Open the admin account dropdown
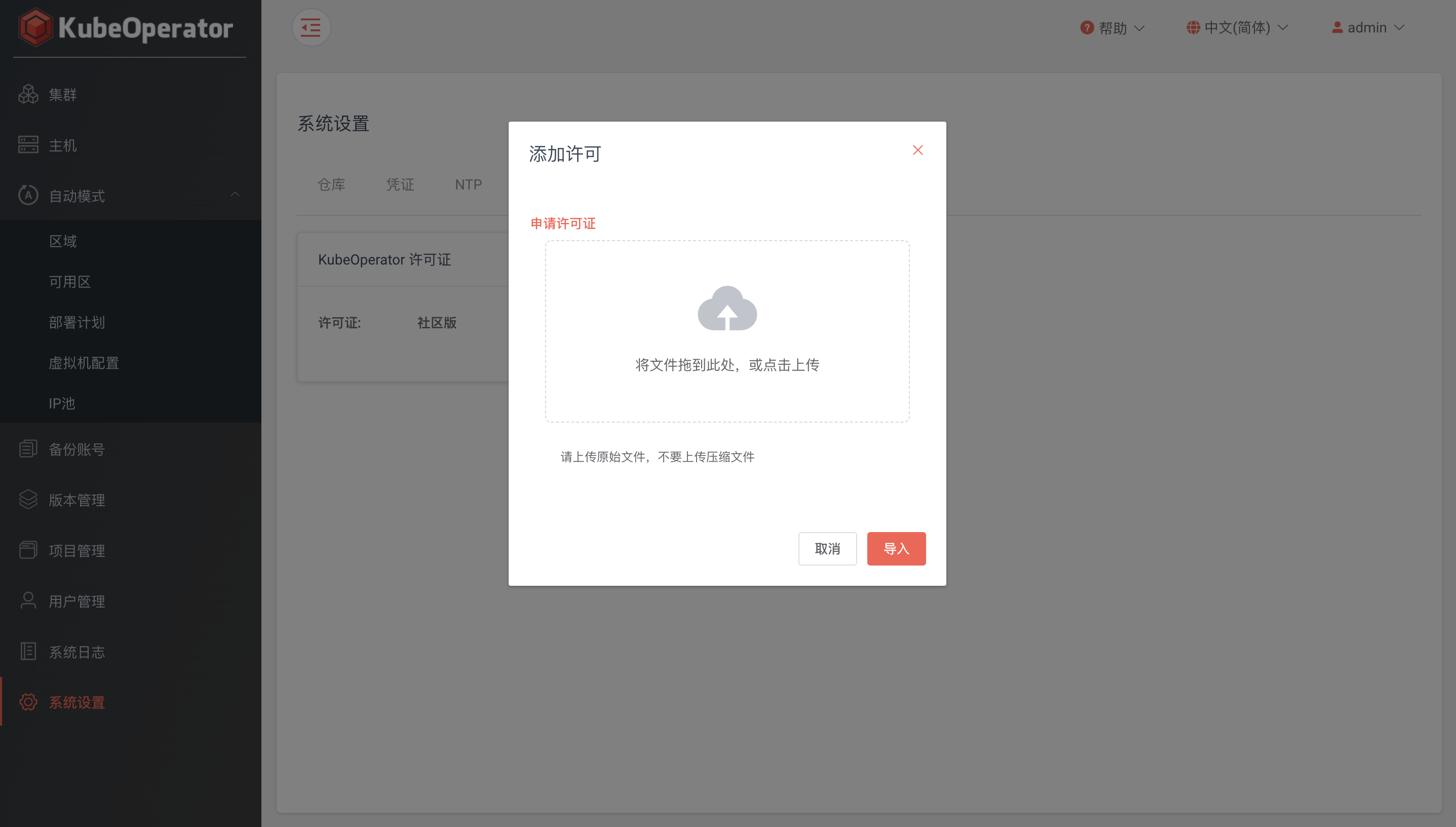The image size is (1456, 827). coord(1368,27)
